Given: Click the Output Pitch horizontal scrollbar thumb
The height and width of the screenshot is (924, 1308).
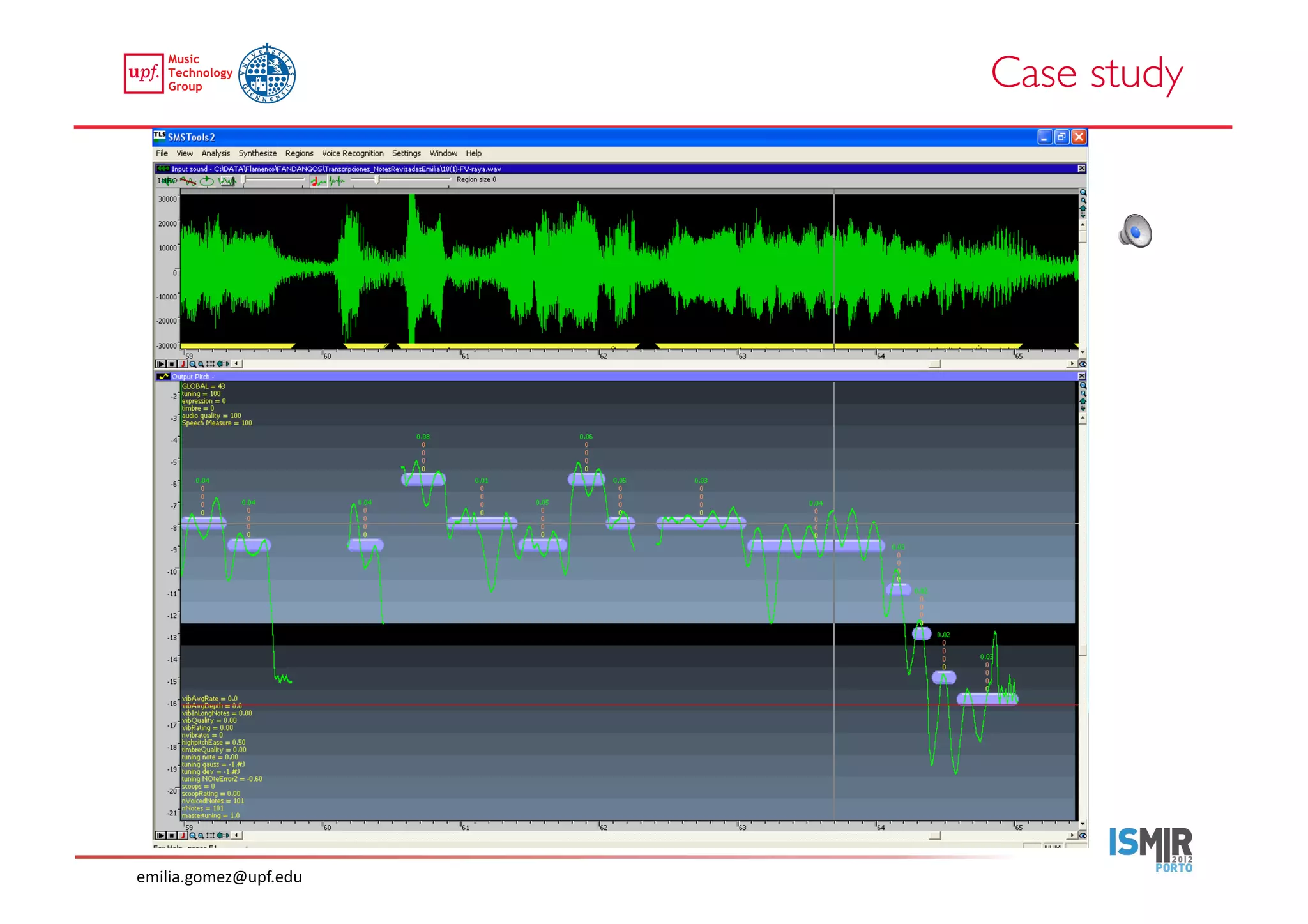Looking at the screenshot, I should (x=935, y=835).
